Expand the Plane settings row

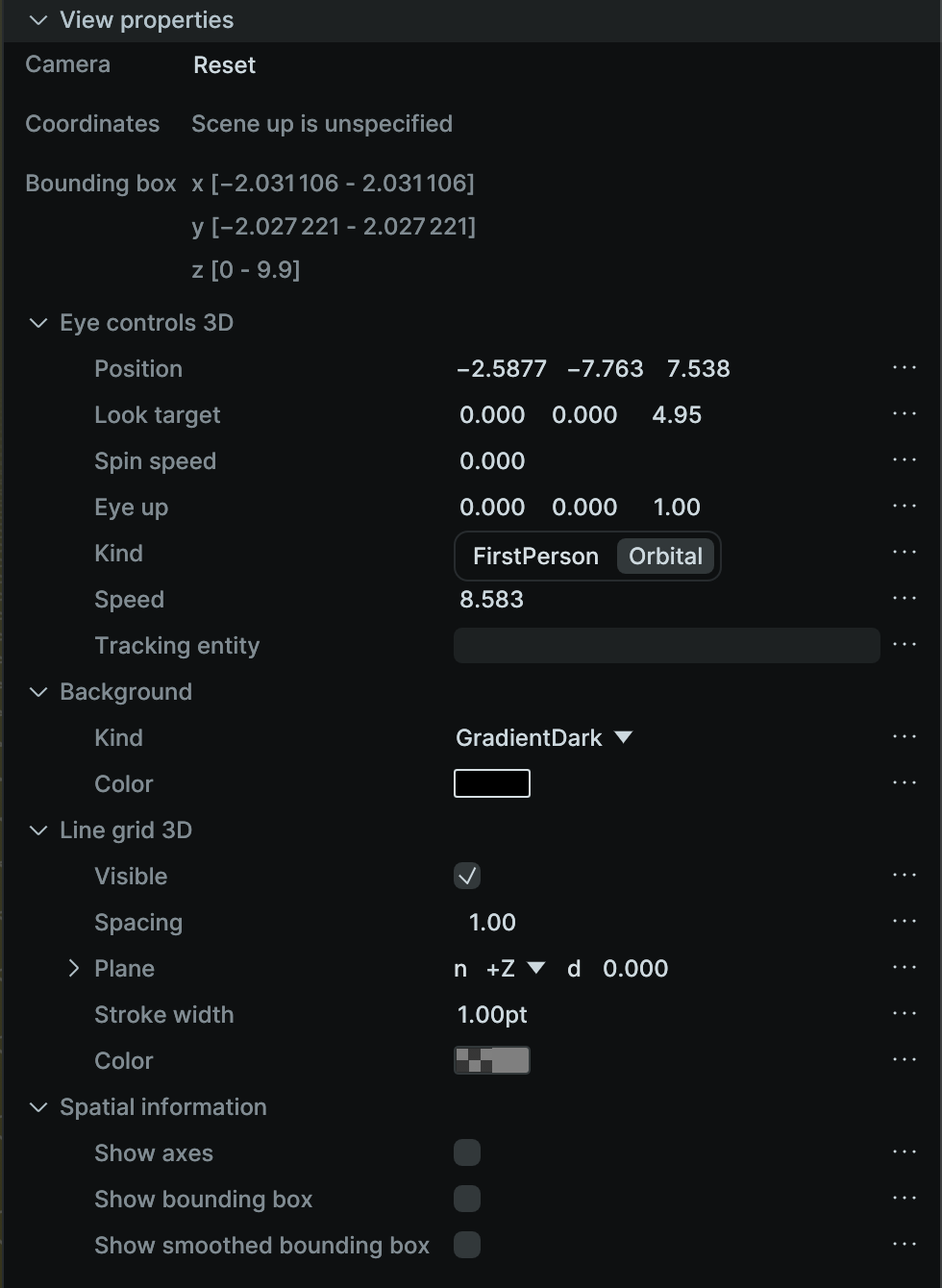(74, 968)
